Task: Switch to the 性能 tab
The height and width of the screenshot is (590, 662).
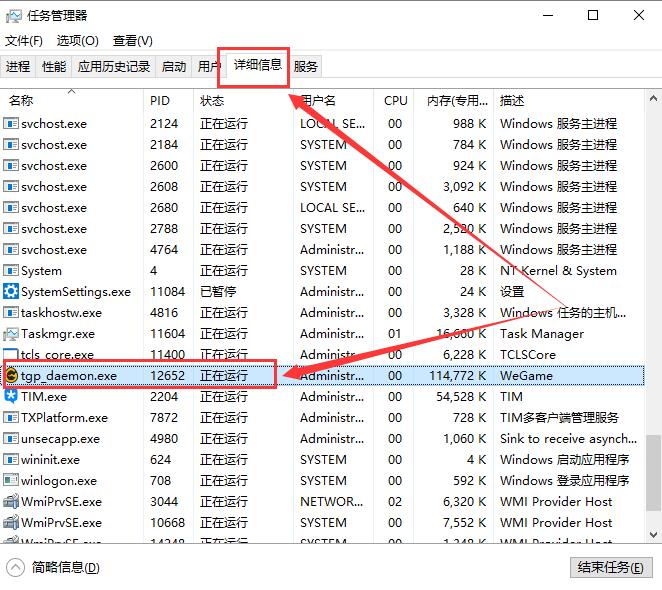Action: (54, 67)
